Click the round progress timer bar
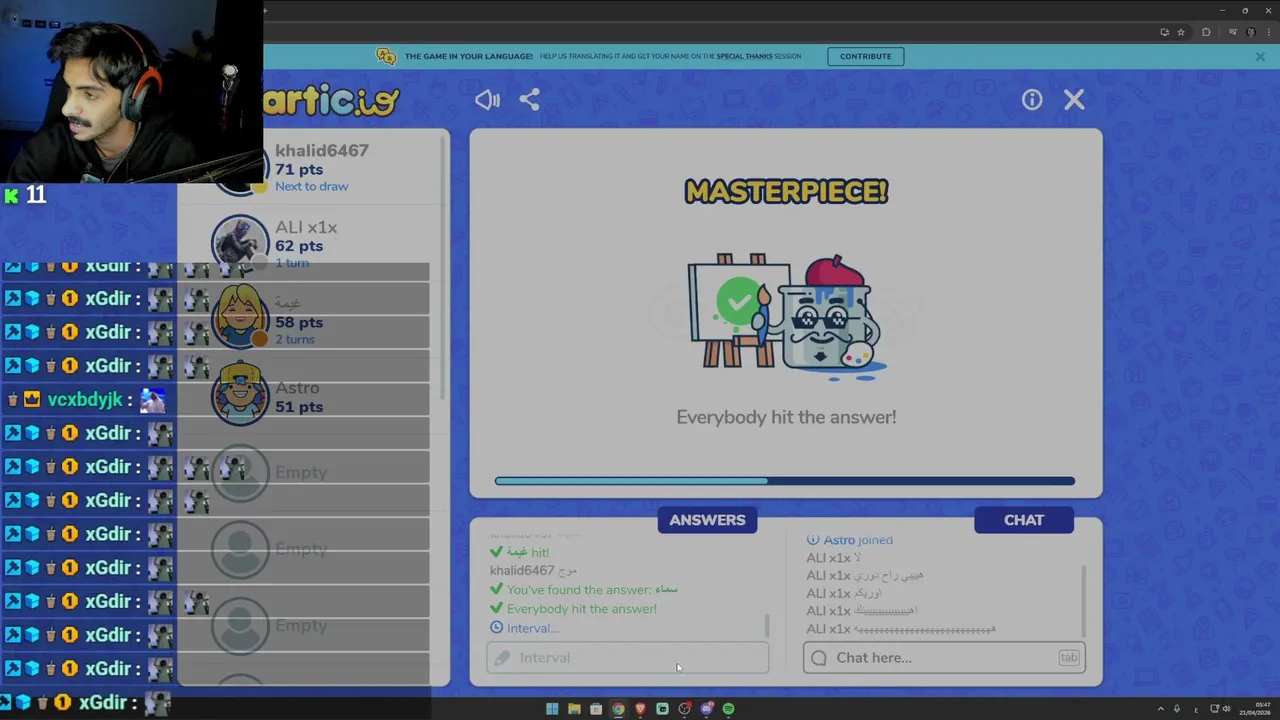Image resolution: width=1280 pixels, height=720 pixels. click(785, 481)
